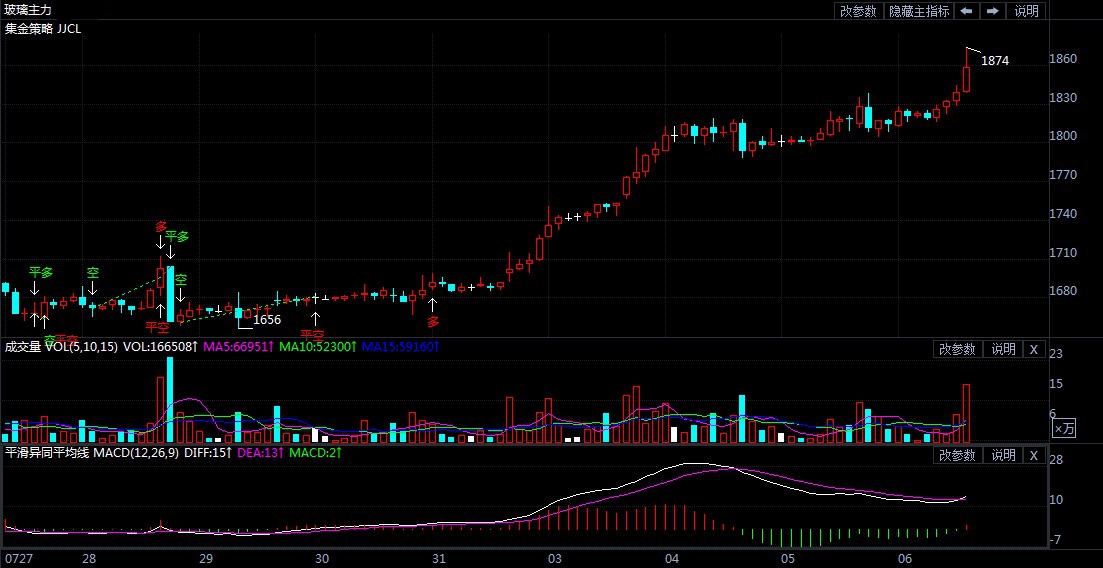Click the right arrow navigation button
Screen dimensions: 1103x568
click(992, 11)
